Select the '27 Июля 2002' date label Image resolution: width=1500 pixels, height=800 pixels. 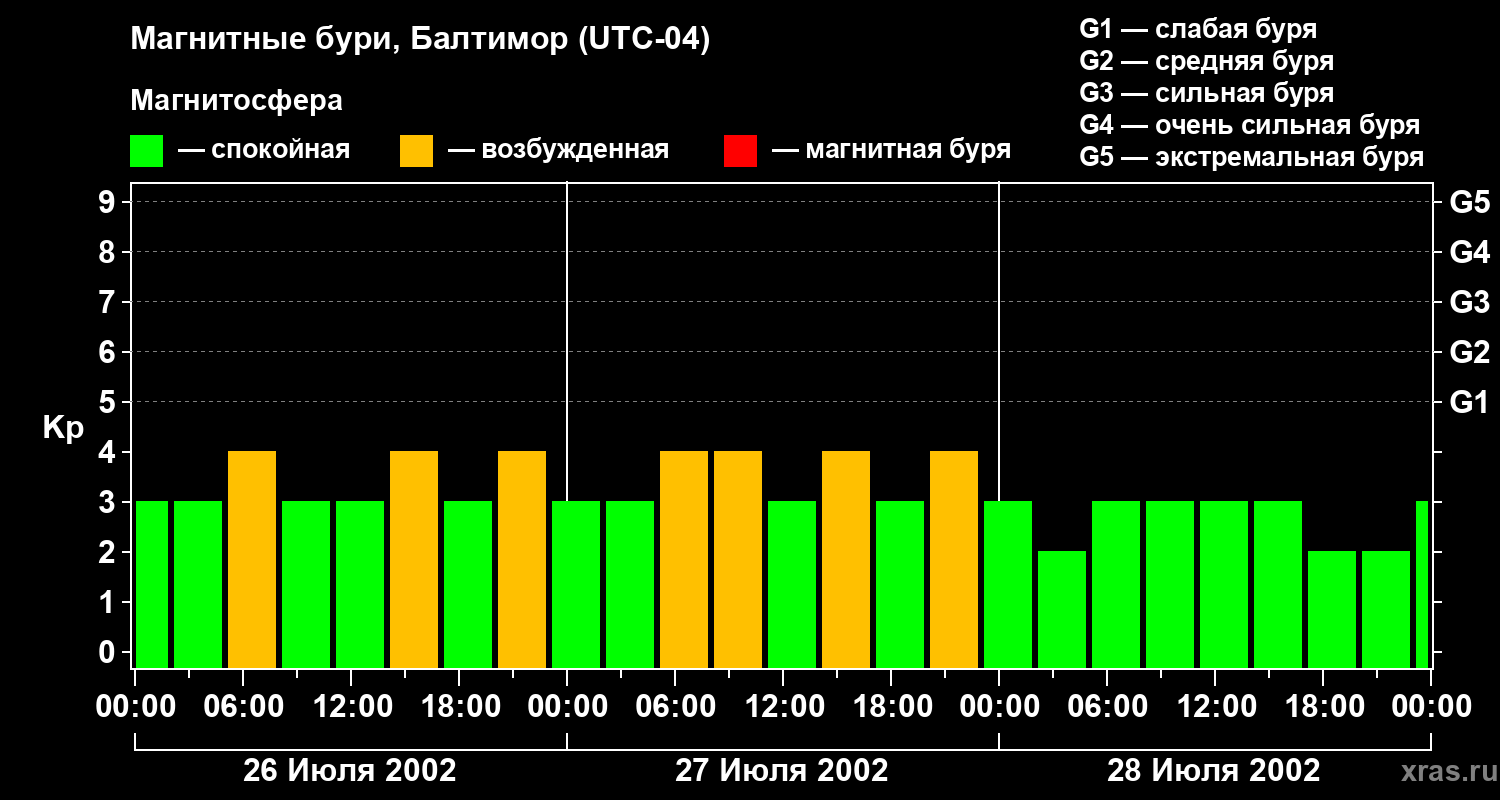click(782, 771)
